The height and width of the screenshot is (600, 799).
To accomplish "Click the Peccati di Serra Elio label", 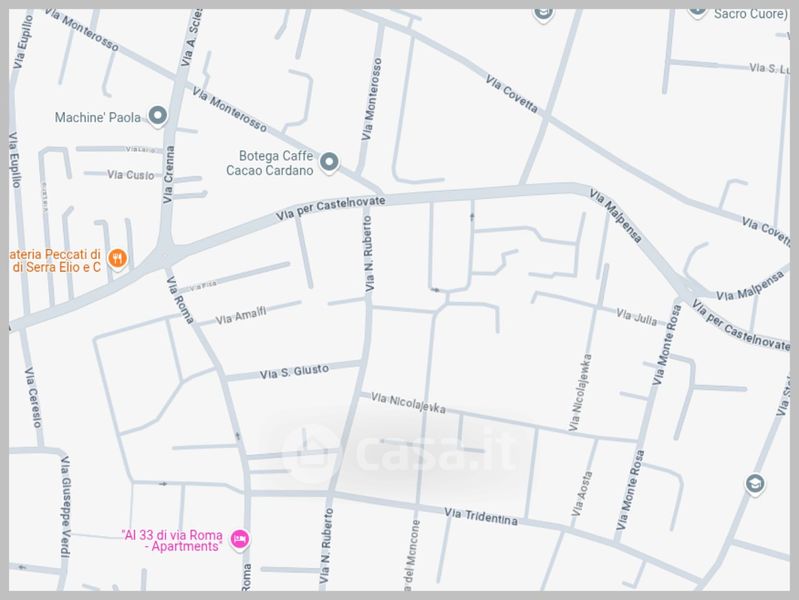I will tap(55, 260).
